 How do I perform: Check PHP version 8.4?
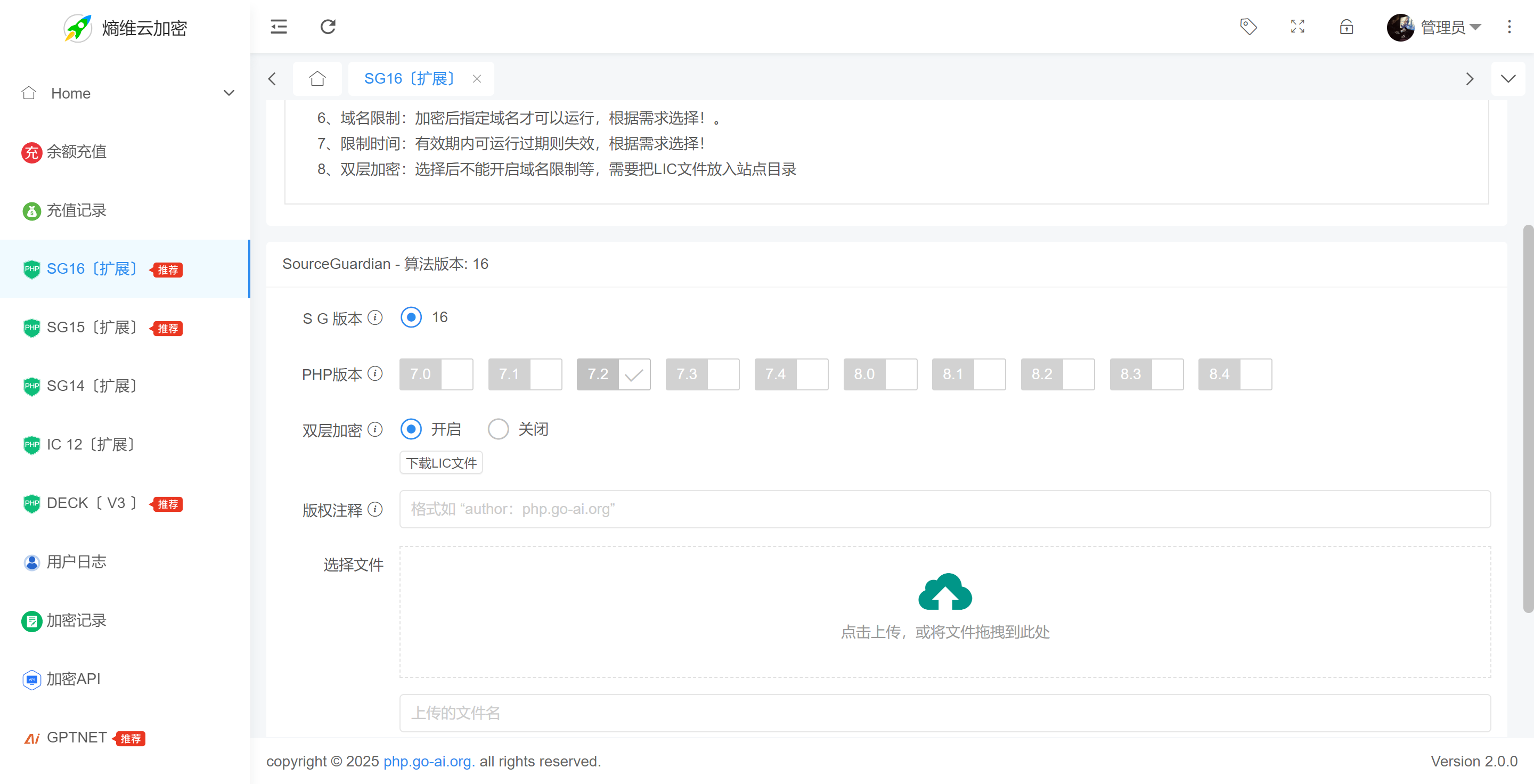point(1235,374)
